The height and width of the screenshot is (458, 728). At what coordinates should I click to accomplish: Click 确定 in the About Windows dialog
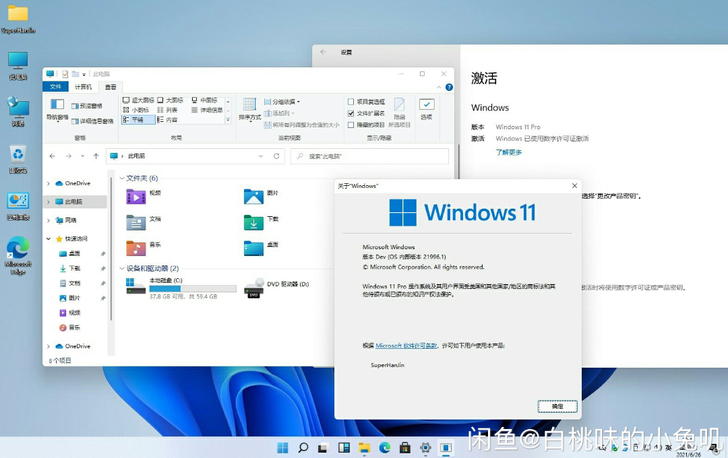click(x=558, y=406)
